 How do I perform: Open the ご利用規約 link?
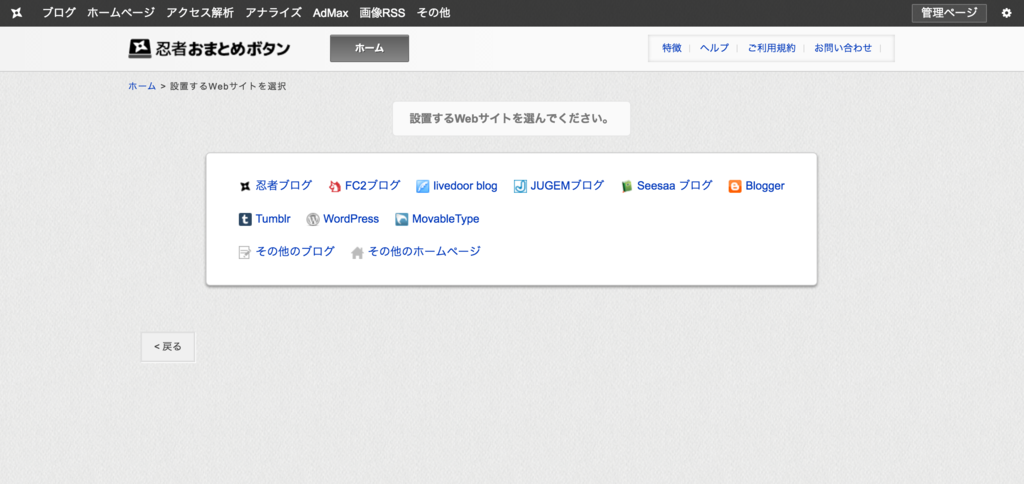coord(771,48)
